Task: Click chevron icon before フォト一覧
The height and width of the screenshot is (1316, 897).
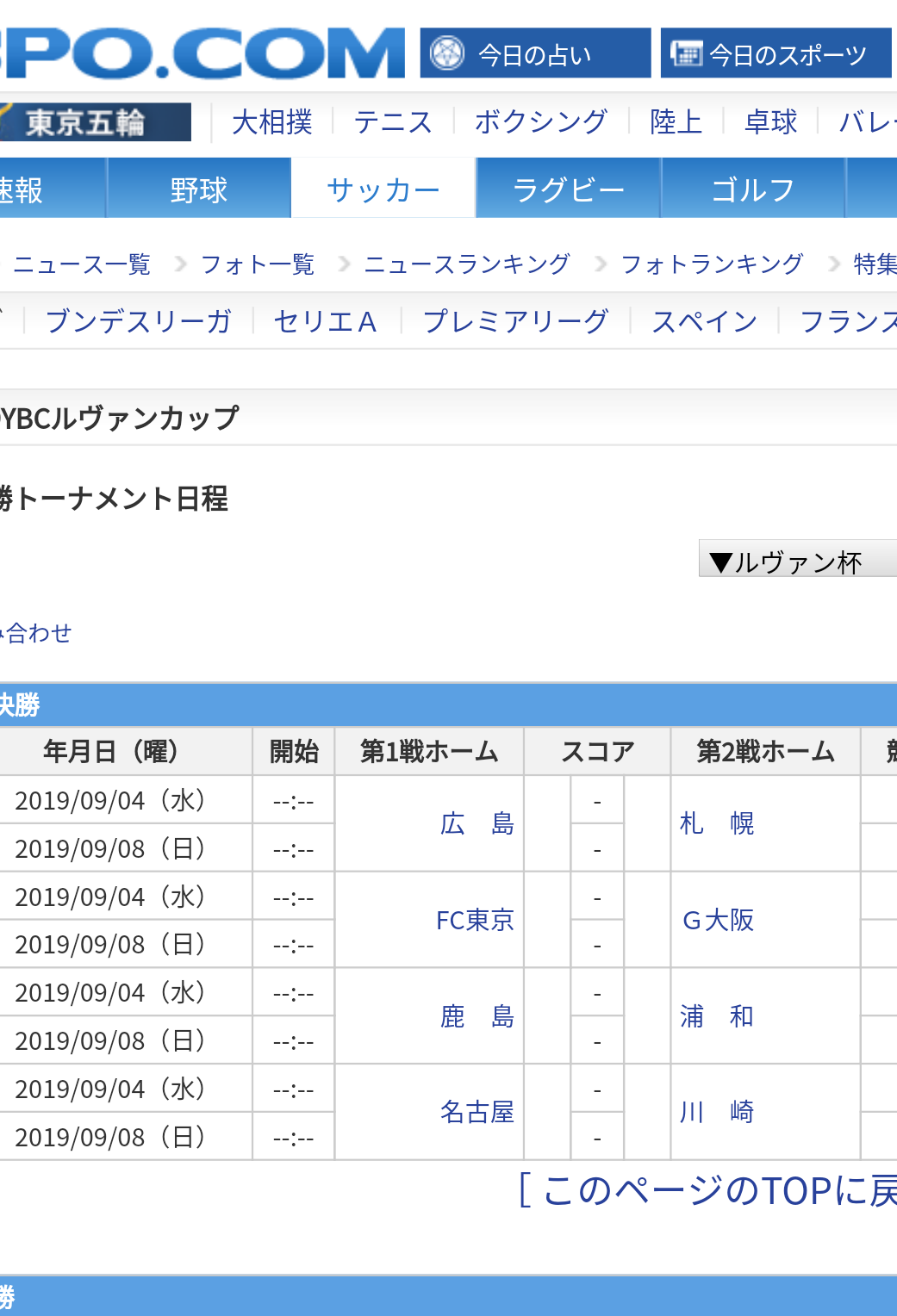Action: point(181,264)
